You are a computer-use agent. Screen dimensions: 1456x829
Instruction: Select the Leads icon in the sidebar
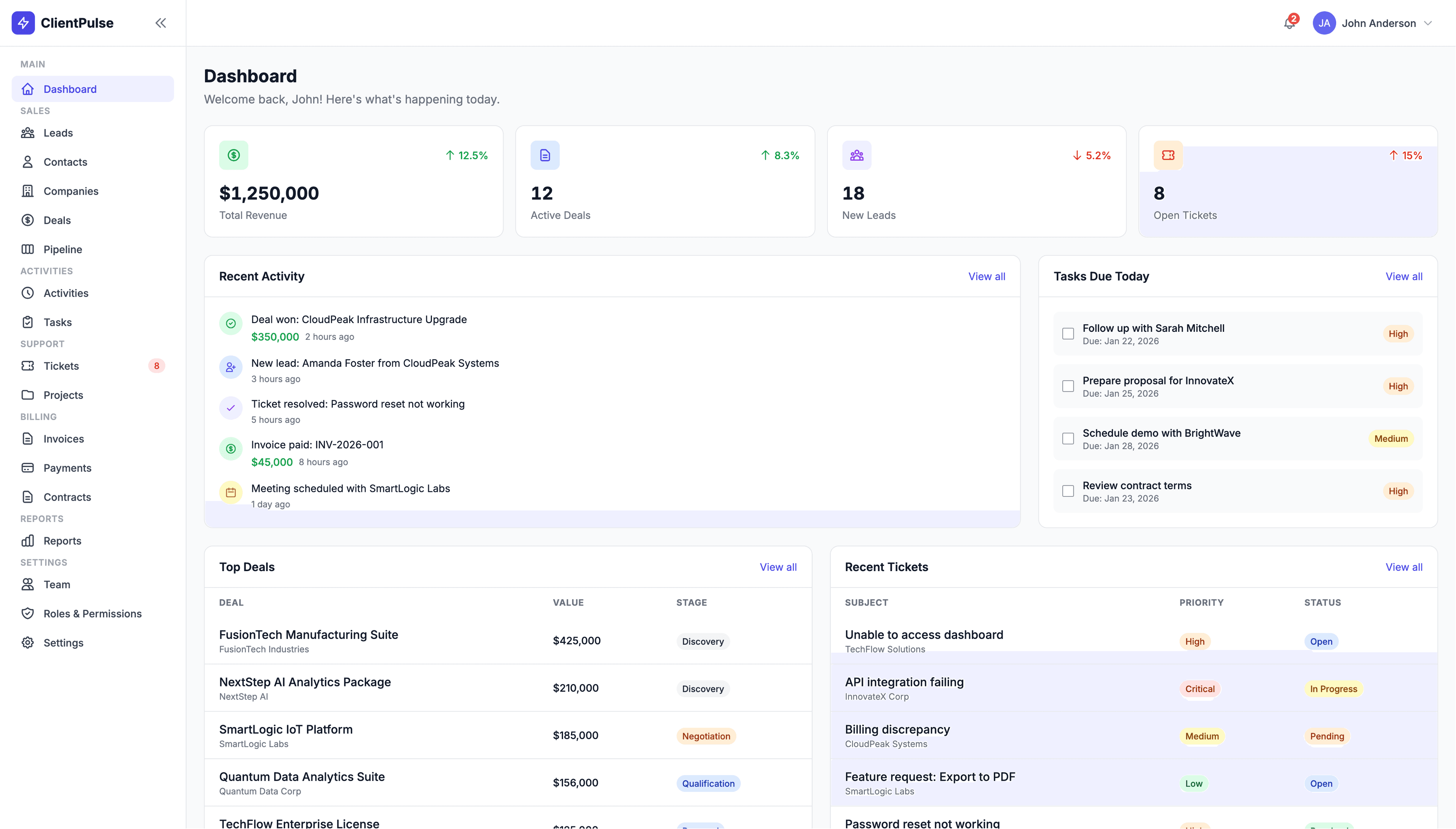click(28, 133)
